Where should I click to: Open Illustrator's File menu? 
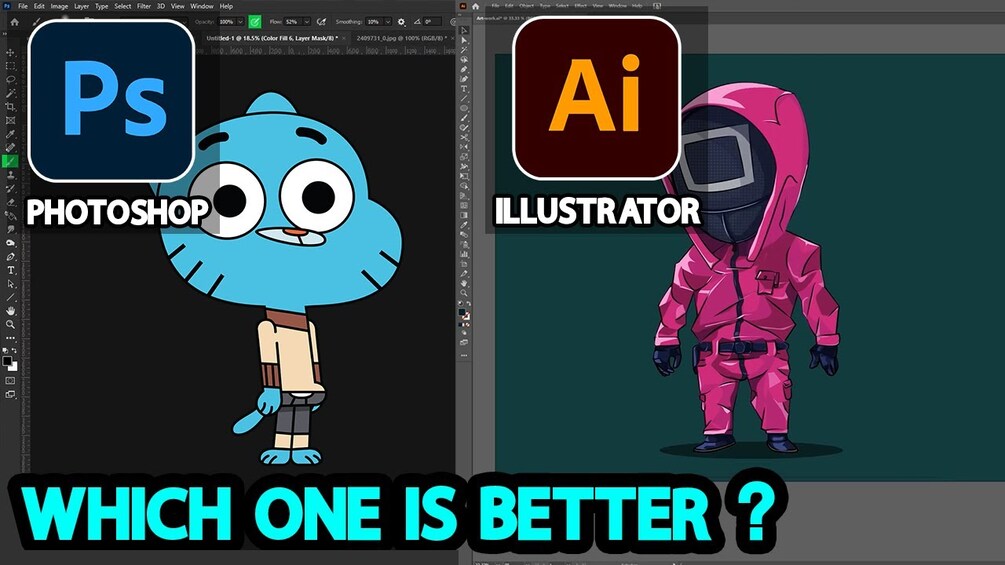pyautogui.click(x=495, y=6)
